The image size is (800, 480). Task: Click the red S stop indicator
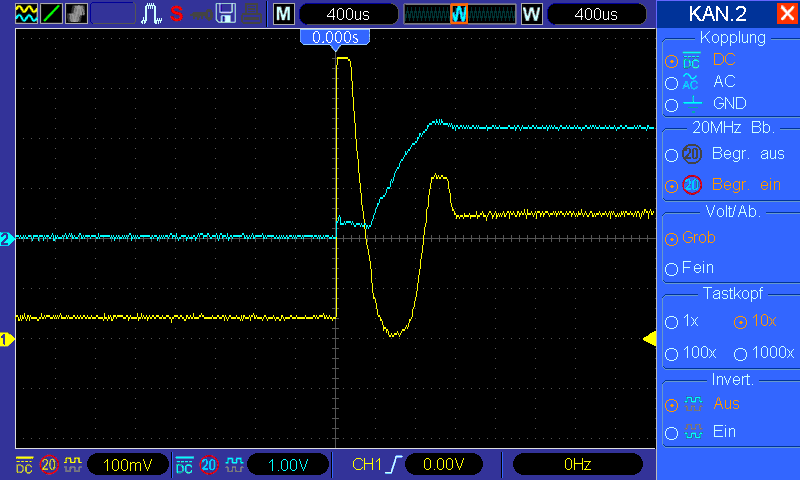point(177,14)
